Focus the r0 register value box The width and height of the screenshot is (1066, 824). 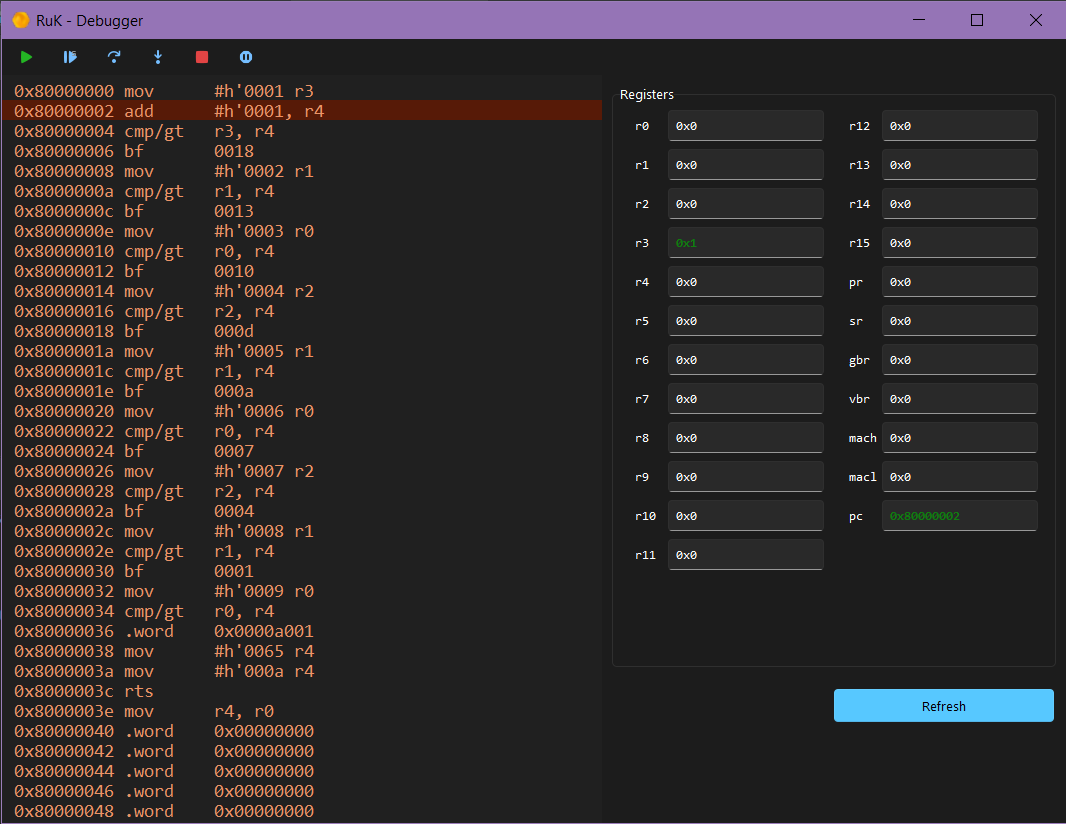[745, 126]
